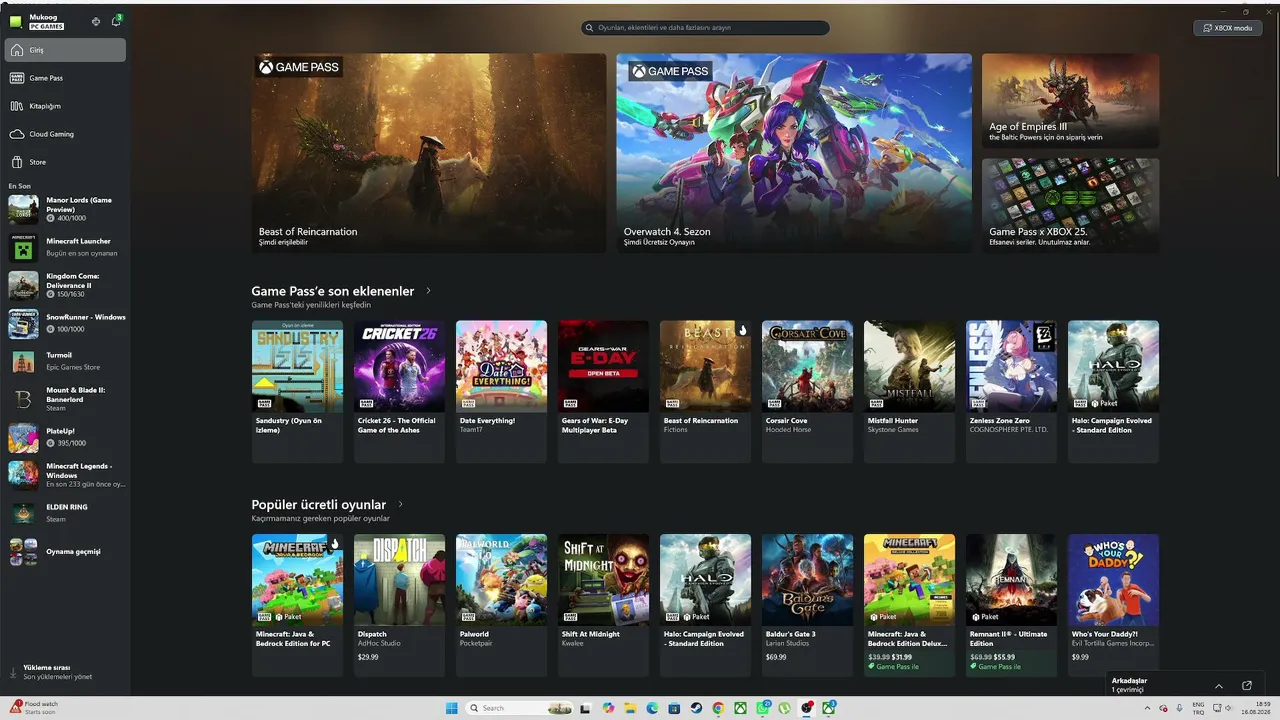
Task: Open Kitaplığım library section
Action: pyautogui.click(x=65, y=106)
